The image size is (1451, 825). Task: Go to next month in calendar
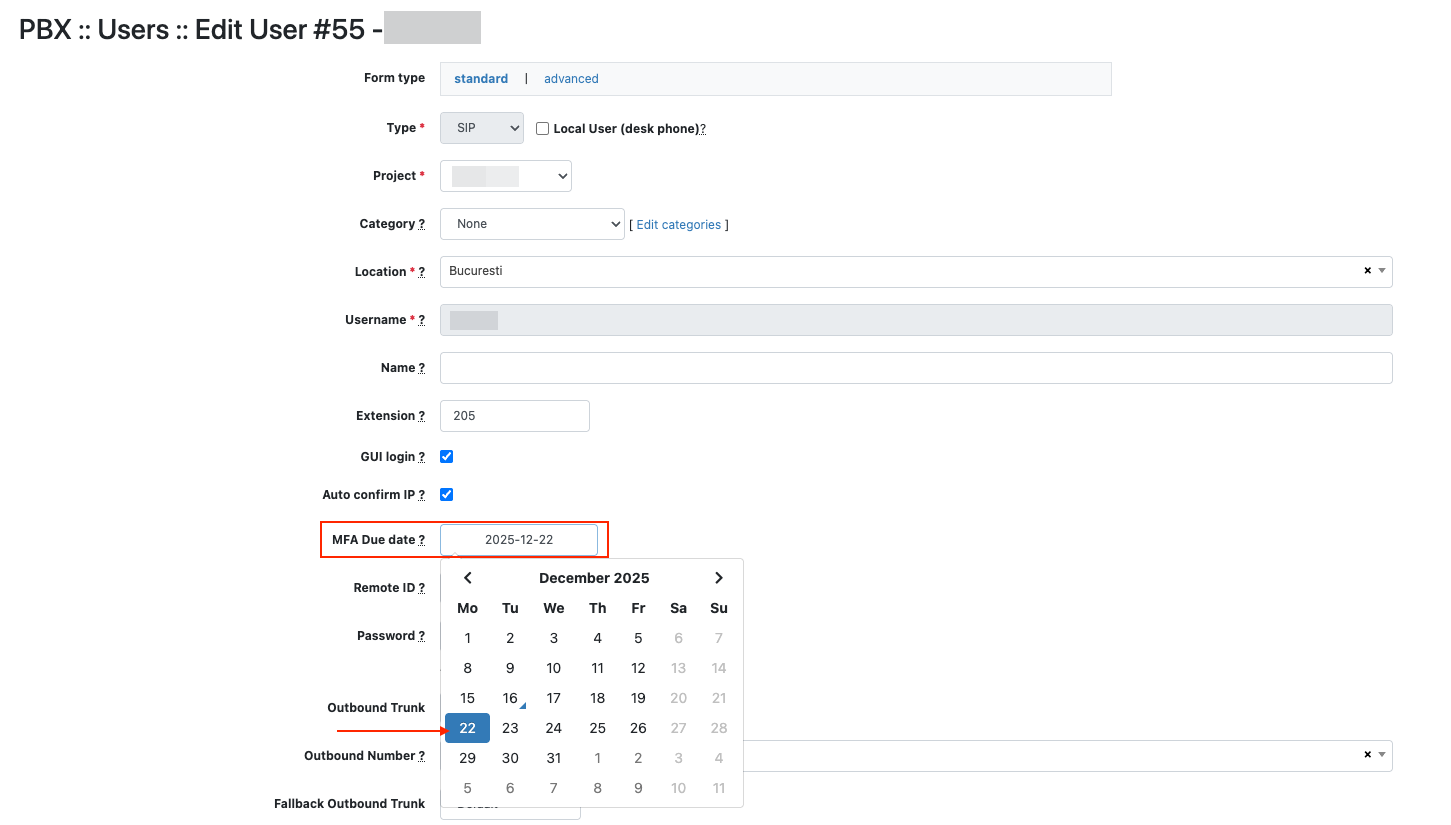click(x=718, y=578)
